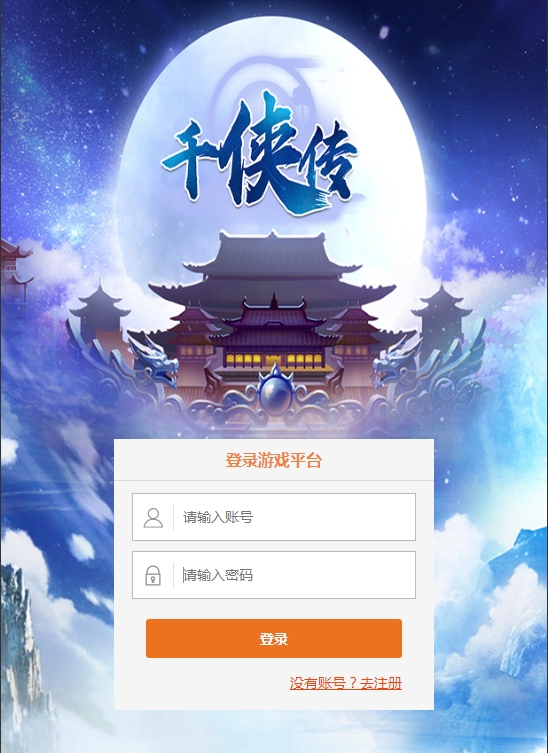The width and height of the screenshot is (548, 753).
Task: Click the 登录游戏平台 panel heading
Action: [274, 461]
